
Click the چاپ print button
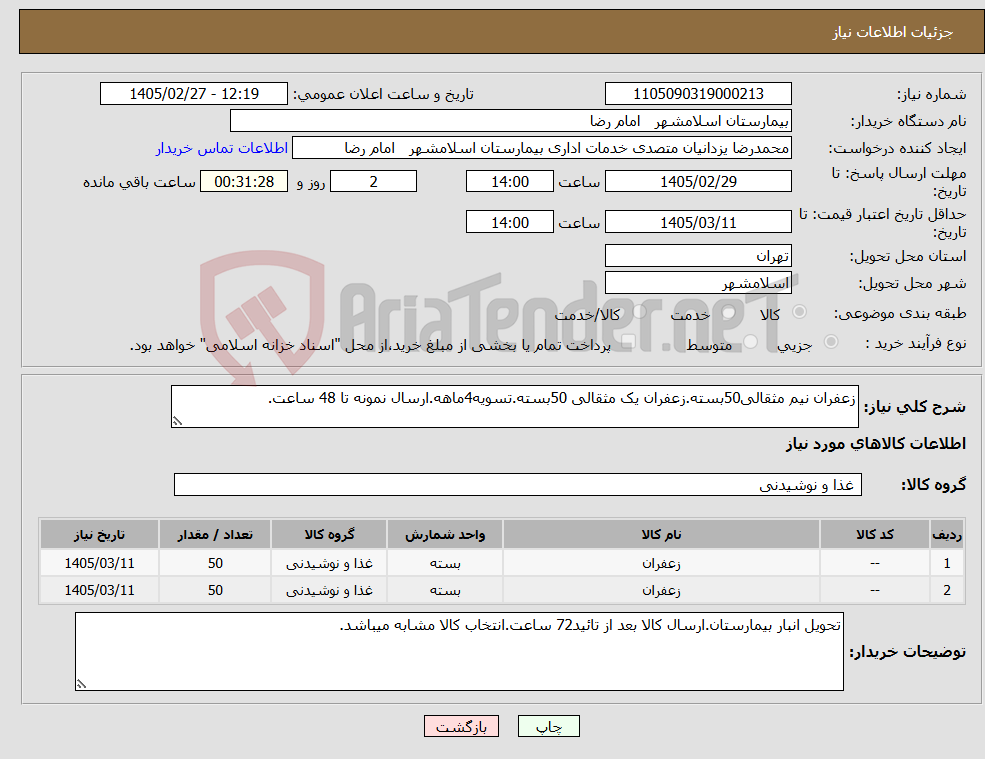click(548, 726)
